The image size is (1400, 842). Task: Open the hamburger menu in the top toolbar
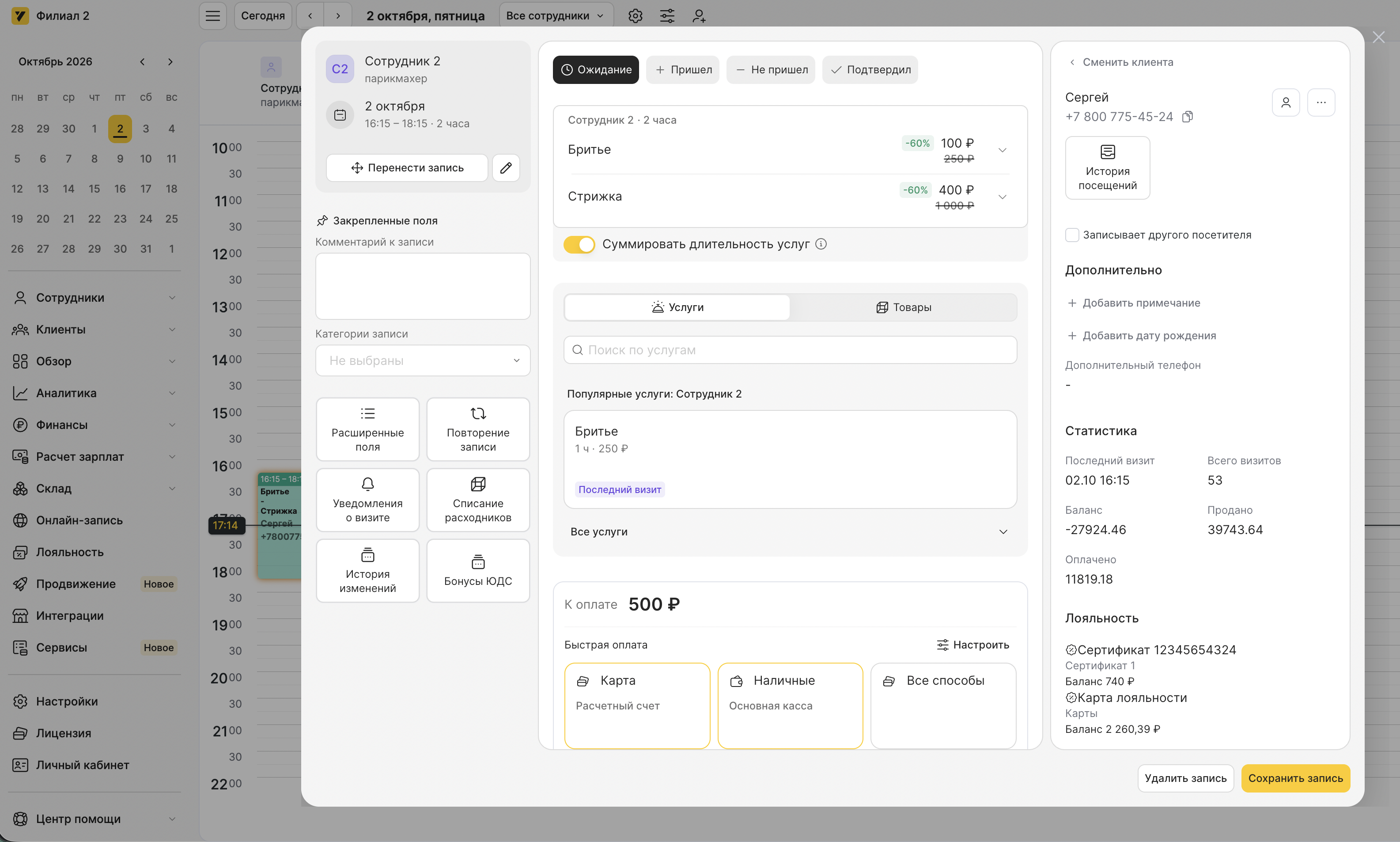coord(213,16)
